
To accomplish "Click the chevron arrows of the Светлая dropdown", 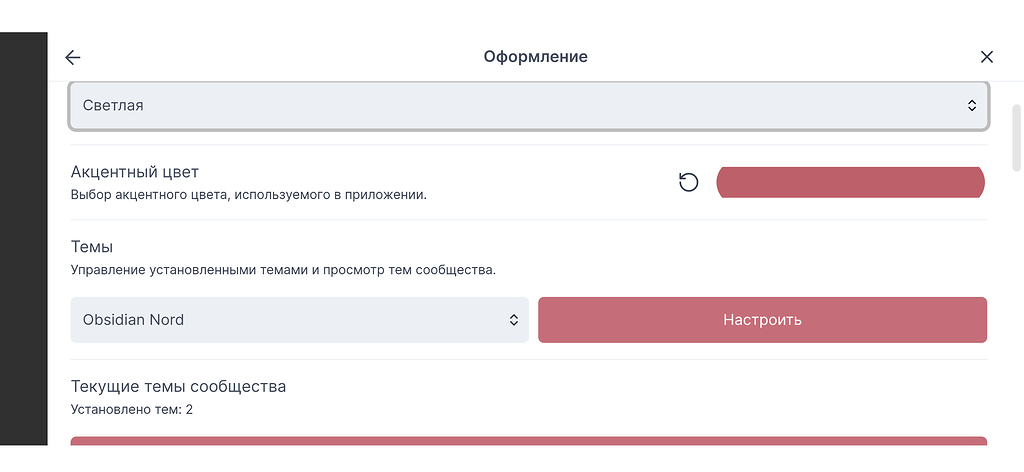I will pyautogui.click(x=971, y=105).
